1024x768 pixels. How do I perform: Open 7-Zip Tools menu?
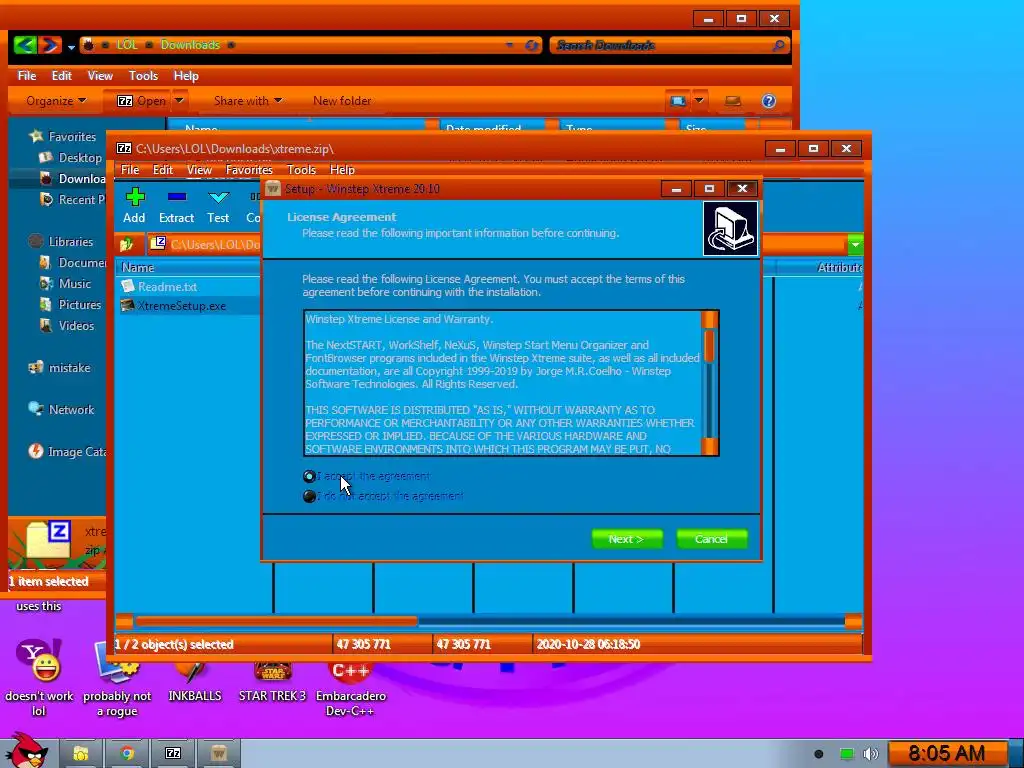(x=301, y=170)
